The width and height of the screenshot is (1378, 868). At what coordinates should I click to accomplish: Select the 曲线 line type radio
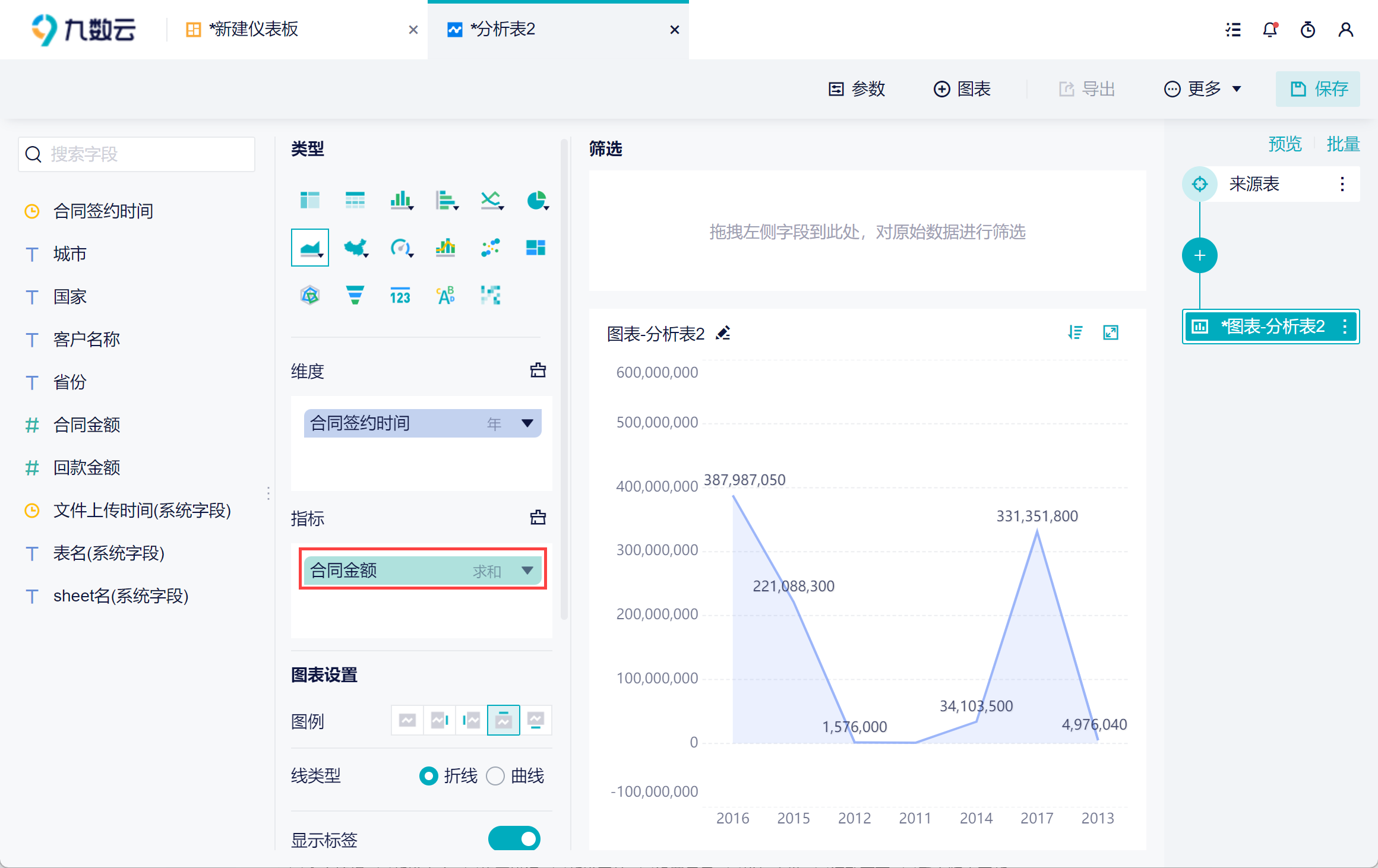[x=495, y=776]
